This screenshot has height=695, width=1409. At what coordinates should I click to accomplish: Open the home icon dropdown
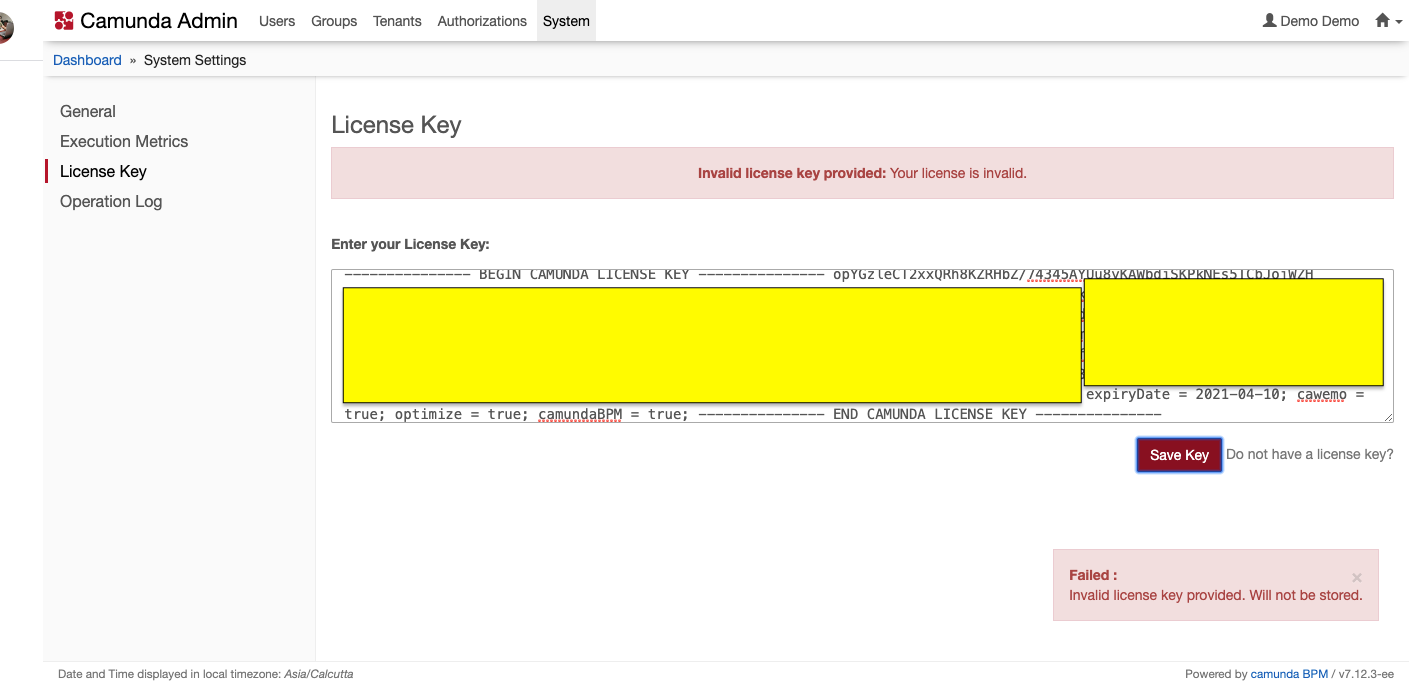point(1389,20)
